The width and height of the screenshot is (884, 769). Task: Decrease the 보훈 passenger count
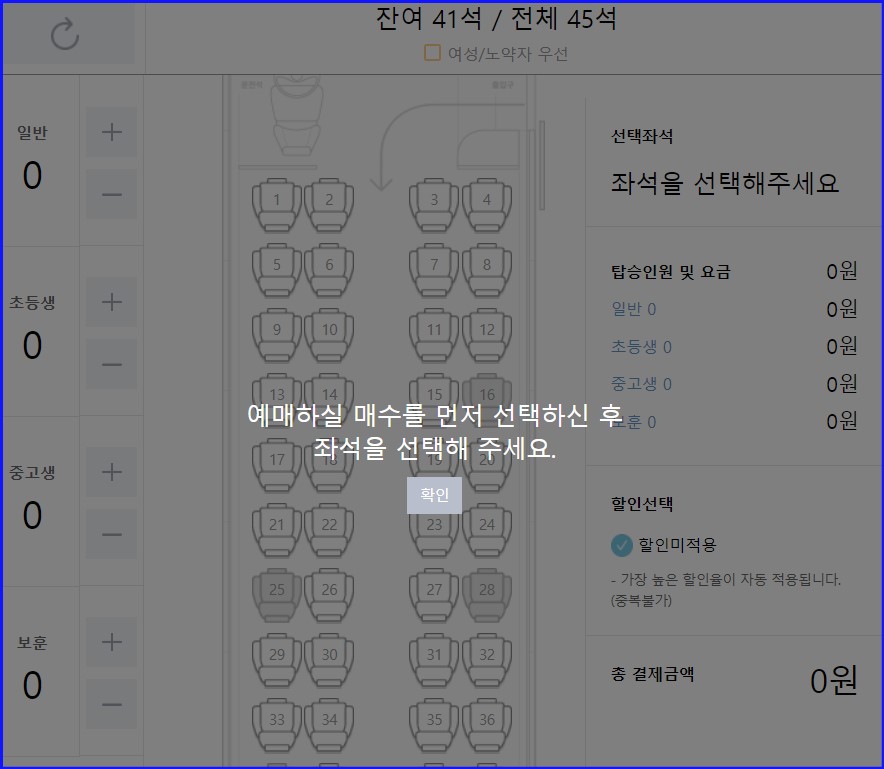(111, 704)
